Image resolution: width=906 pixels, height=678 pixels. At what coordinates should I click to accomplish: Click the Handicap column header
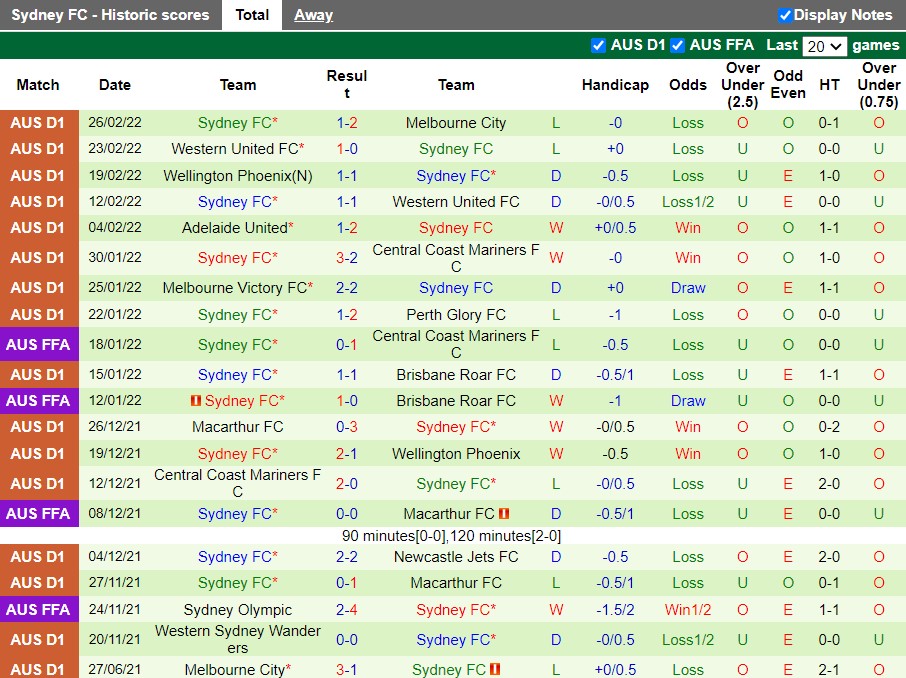coord(615,85)
